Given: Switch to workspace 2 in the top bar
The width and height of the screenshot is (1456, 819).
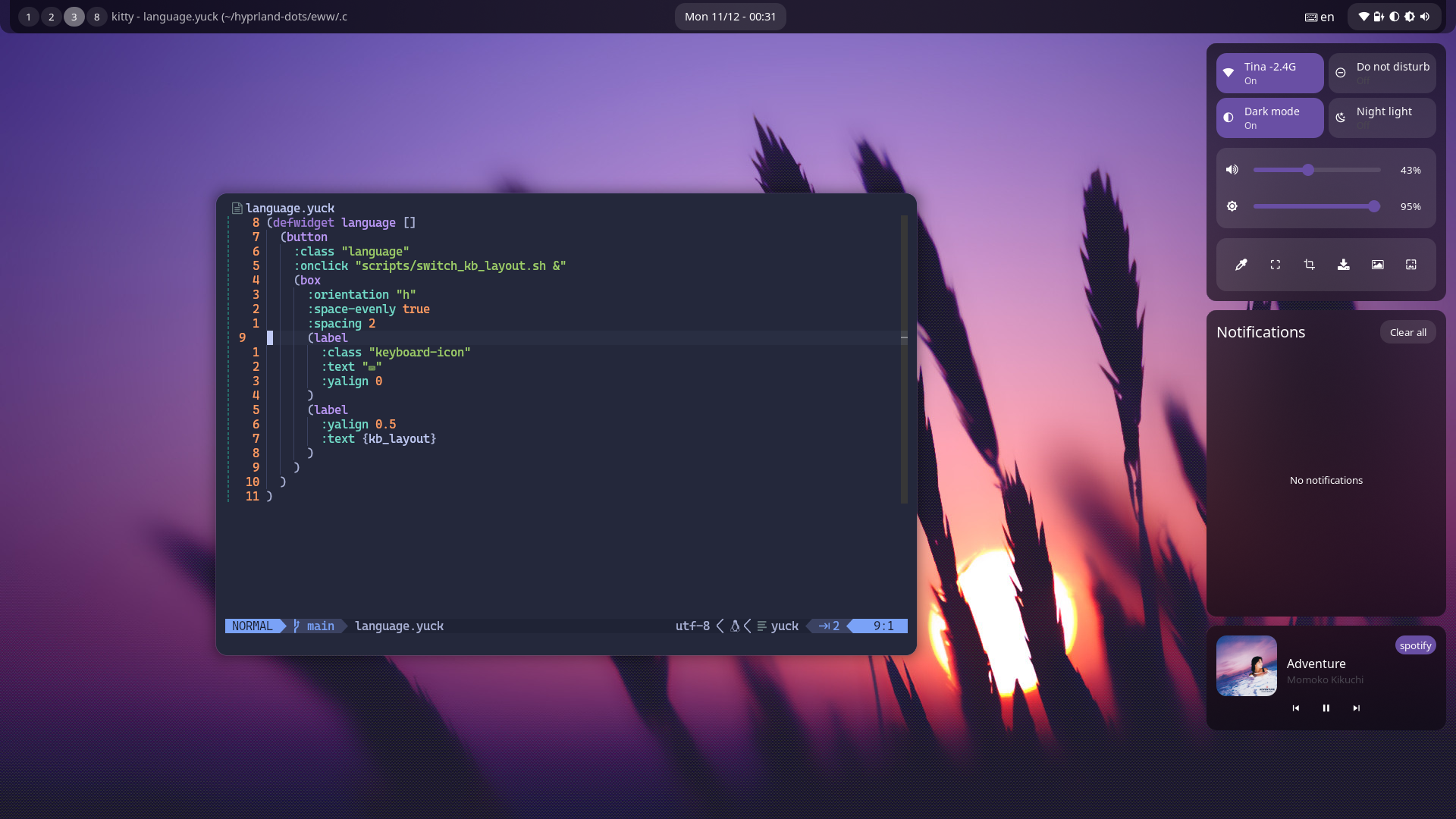Looking at the screenshot, I should 52,17.
